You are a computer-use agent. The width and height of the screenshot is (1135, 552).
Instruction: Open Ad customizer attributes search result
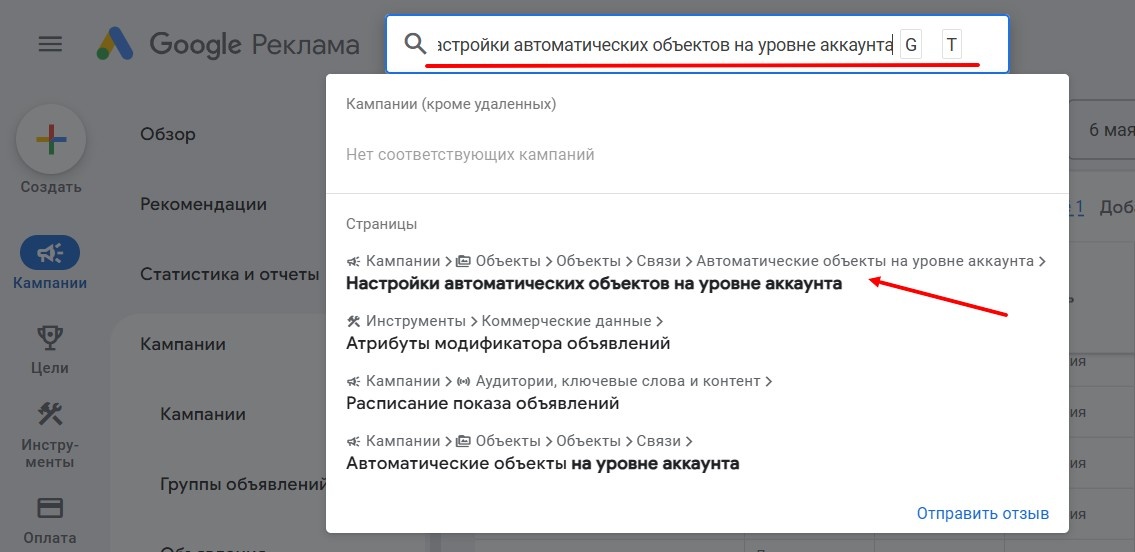coord(508,343)
